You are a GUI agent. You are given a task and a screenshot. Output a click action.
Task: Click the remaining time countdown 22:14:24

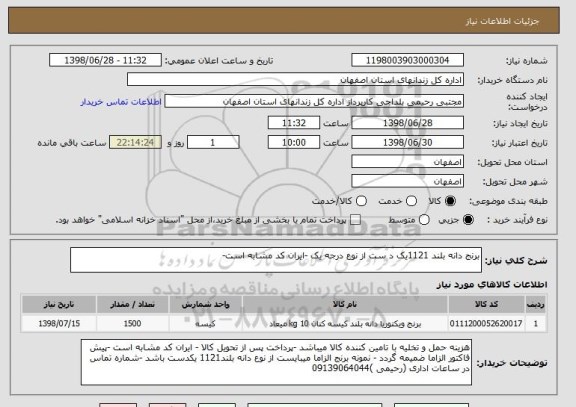135,142
